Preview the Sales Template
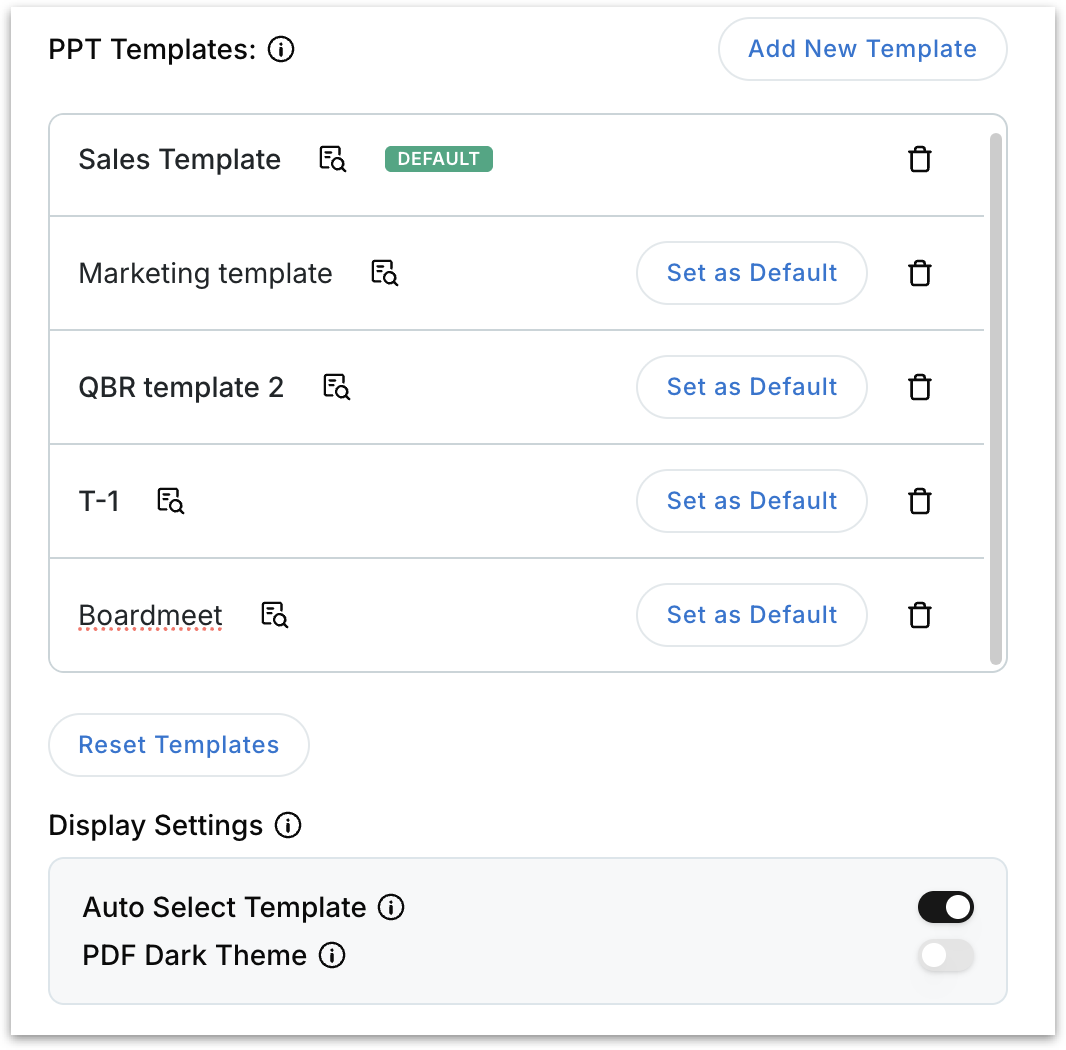The width and height of the screenshot is (1066, 1050). [x=332, y=159]
